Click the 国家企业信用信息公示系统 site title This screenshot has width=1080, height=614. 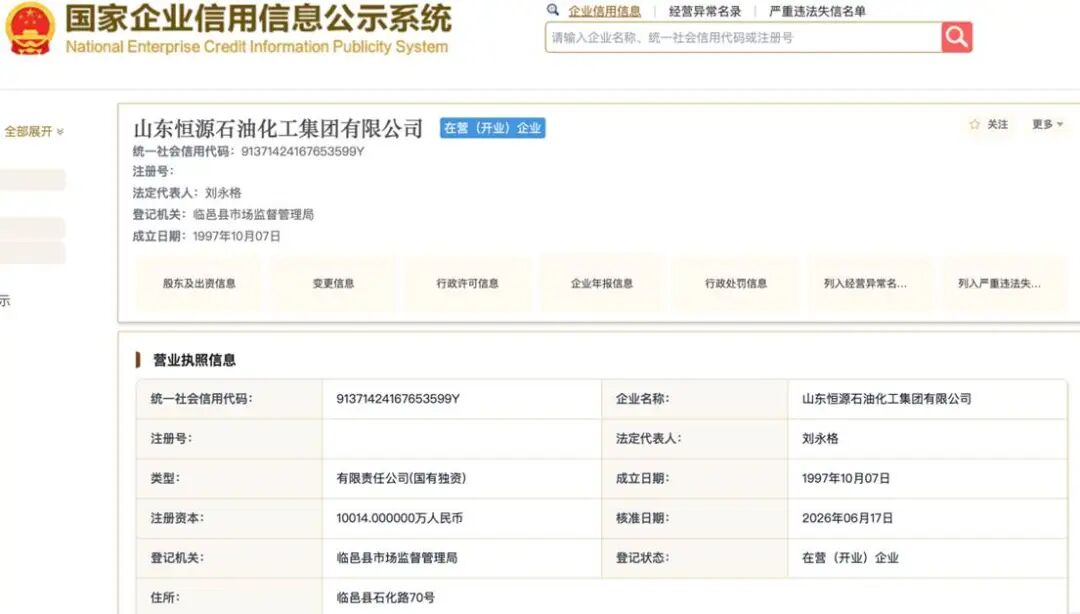[258, 19]
